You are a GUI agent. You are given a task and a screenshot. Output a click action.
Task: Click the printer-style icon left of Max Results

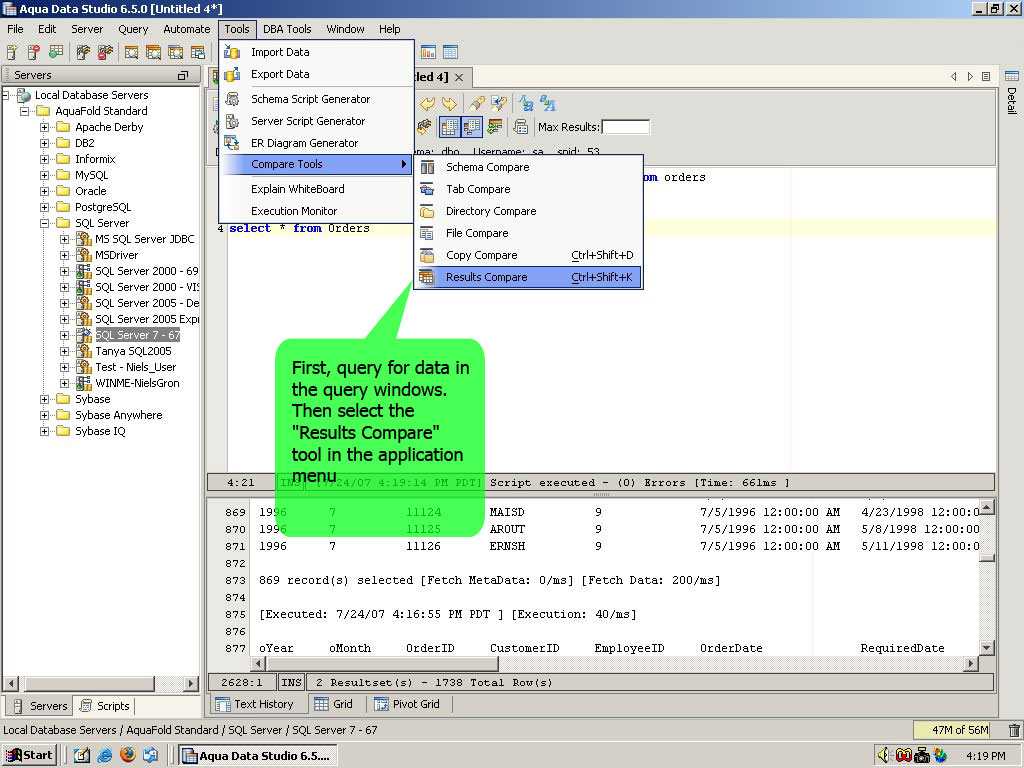[x=520, y=127]
